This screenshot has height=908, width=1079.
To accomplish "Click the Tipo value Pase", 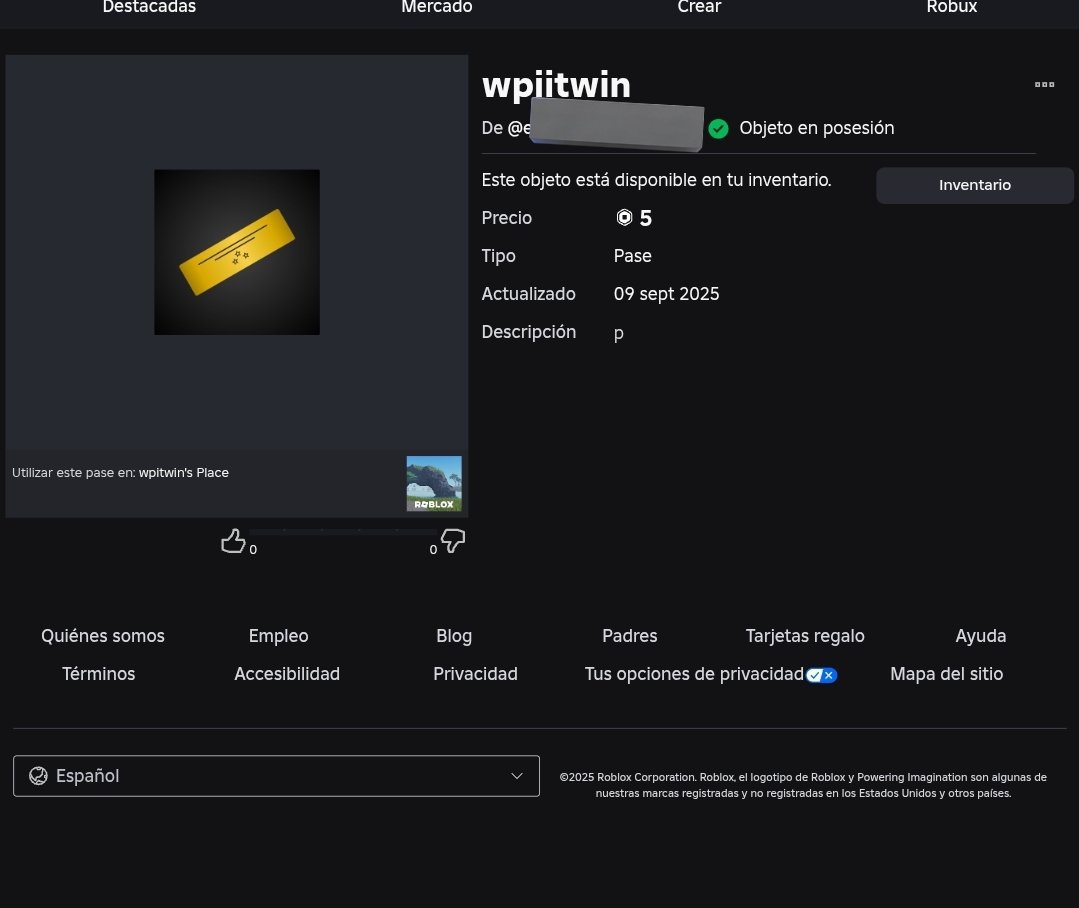I will click(632, 256).
